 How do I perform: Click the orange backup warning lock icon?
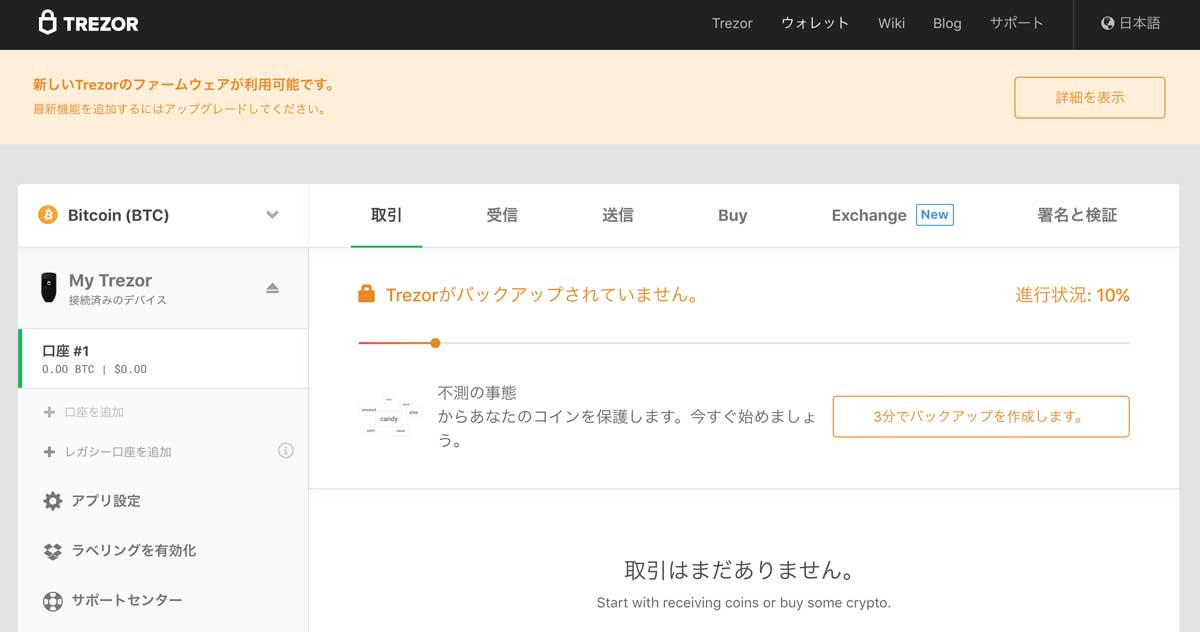(x=367, y=294)
